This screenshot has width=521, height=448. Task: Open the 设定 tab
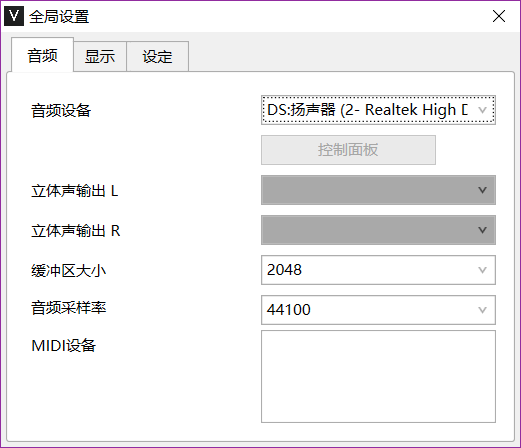[x=157, y=56]
